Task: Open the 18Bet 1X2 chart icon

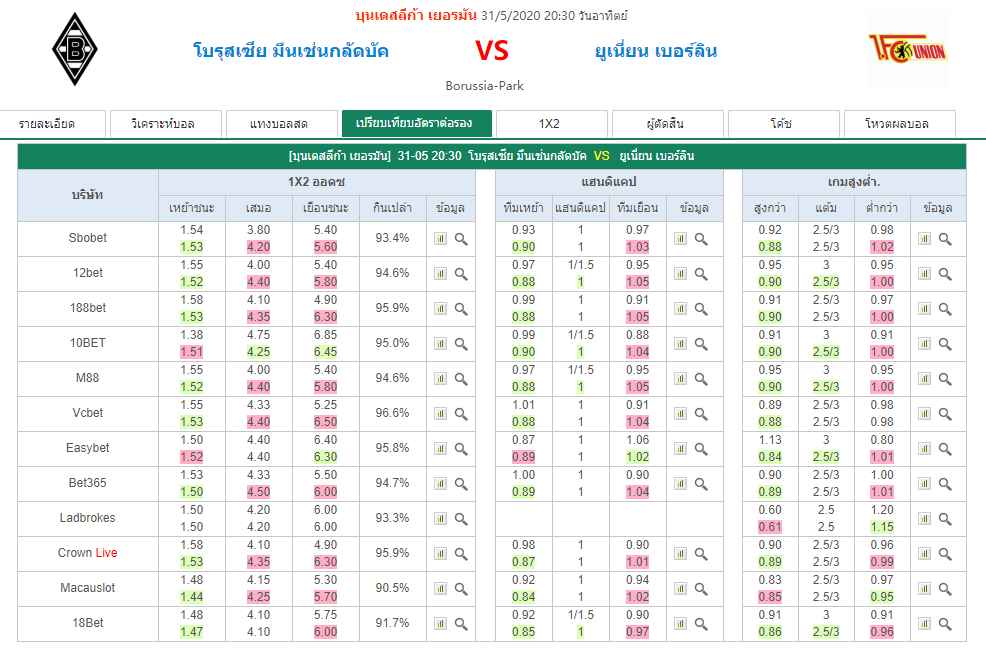Action: [x=440, y=624]
